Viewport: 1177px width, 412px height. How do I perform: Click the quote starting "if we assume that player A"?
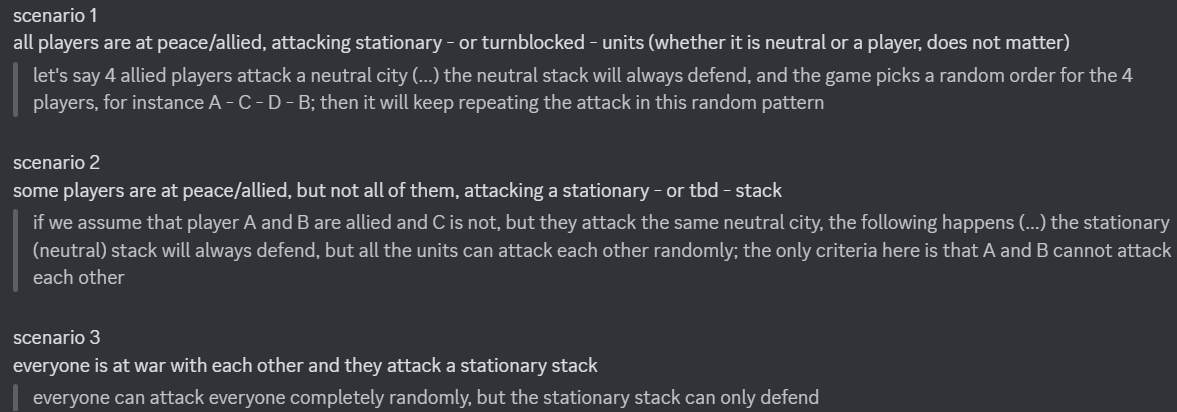point(601,251)
